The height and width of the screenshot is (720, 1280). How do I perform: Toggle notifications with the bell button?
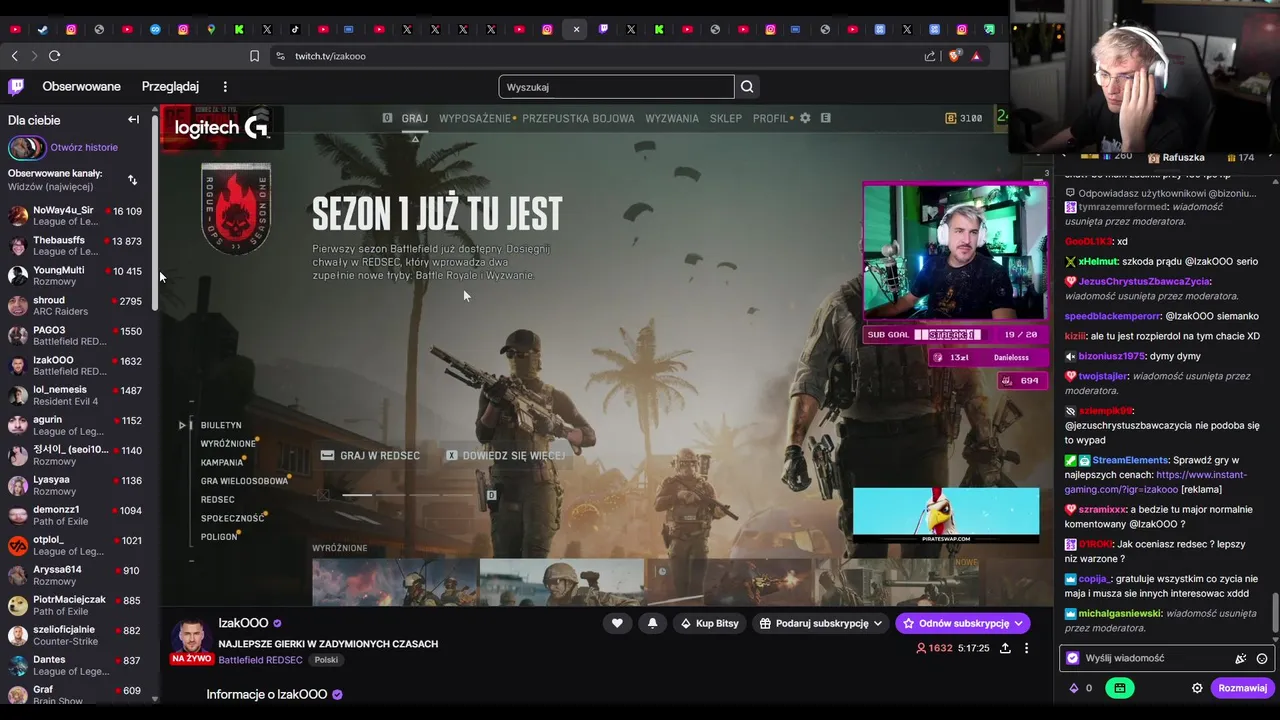pyautogui.click(x=652, y=623)
